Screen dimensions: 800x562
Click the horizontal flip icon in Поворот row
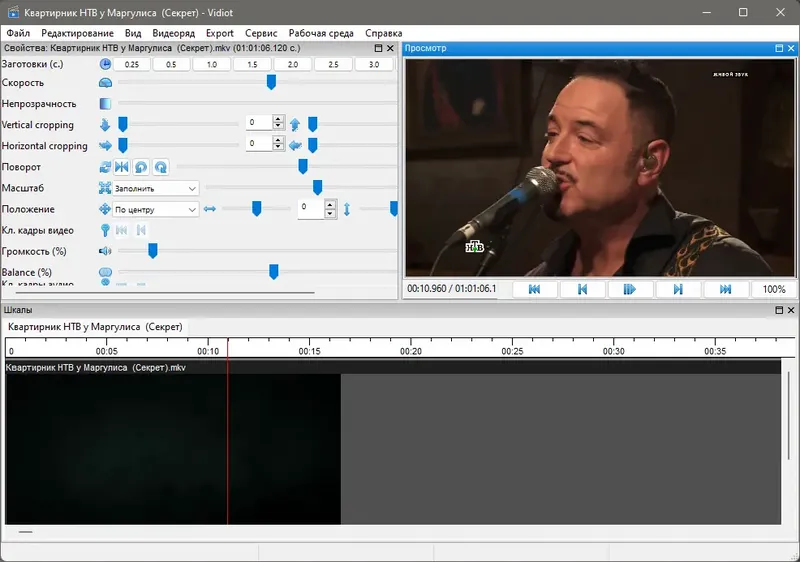click(121, 167)
